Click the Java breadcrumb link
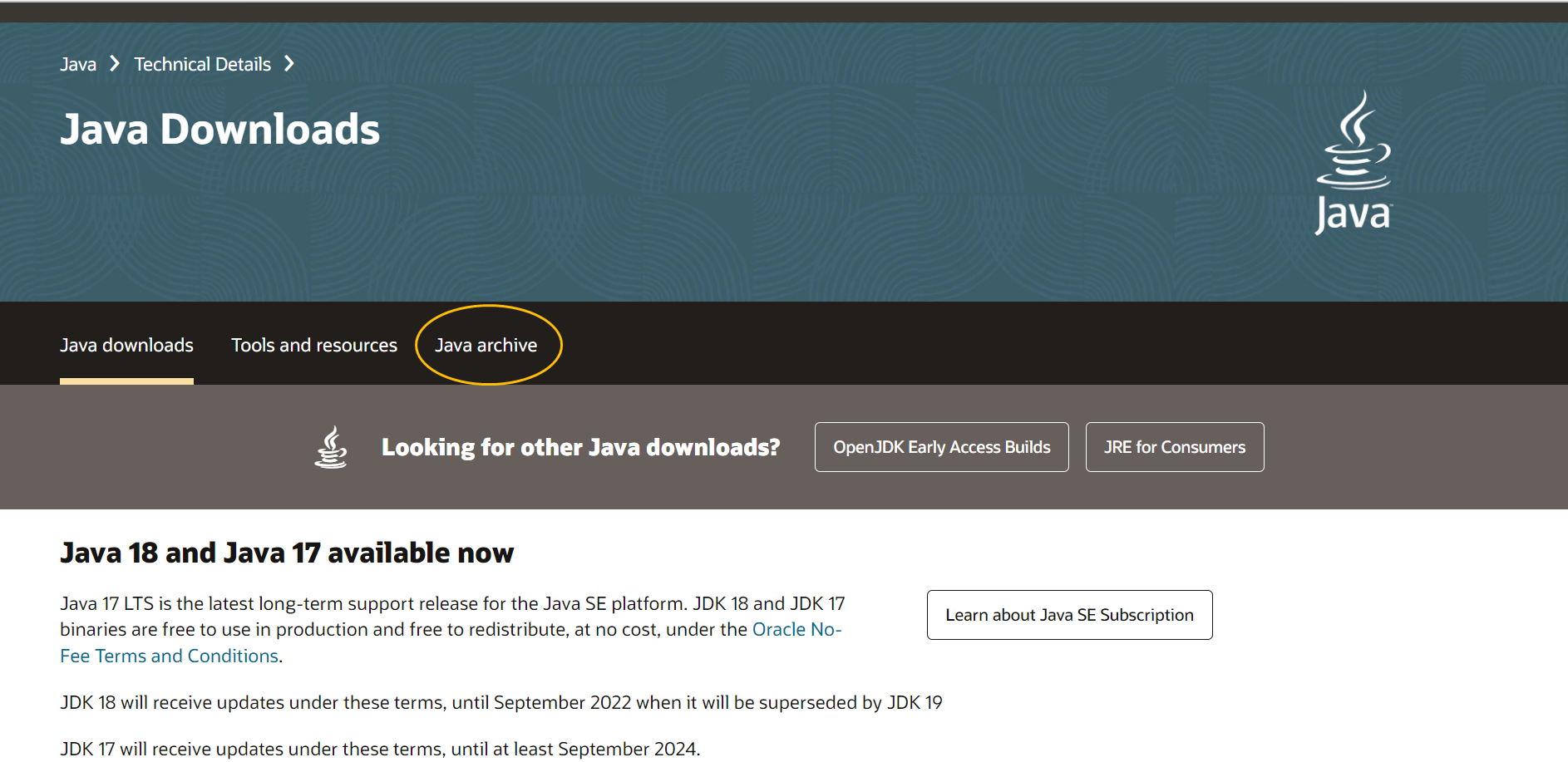 (x=78, y=64)
